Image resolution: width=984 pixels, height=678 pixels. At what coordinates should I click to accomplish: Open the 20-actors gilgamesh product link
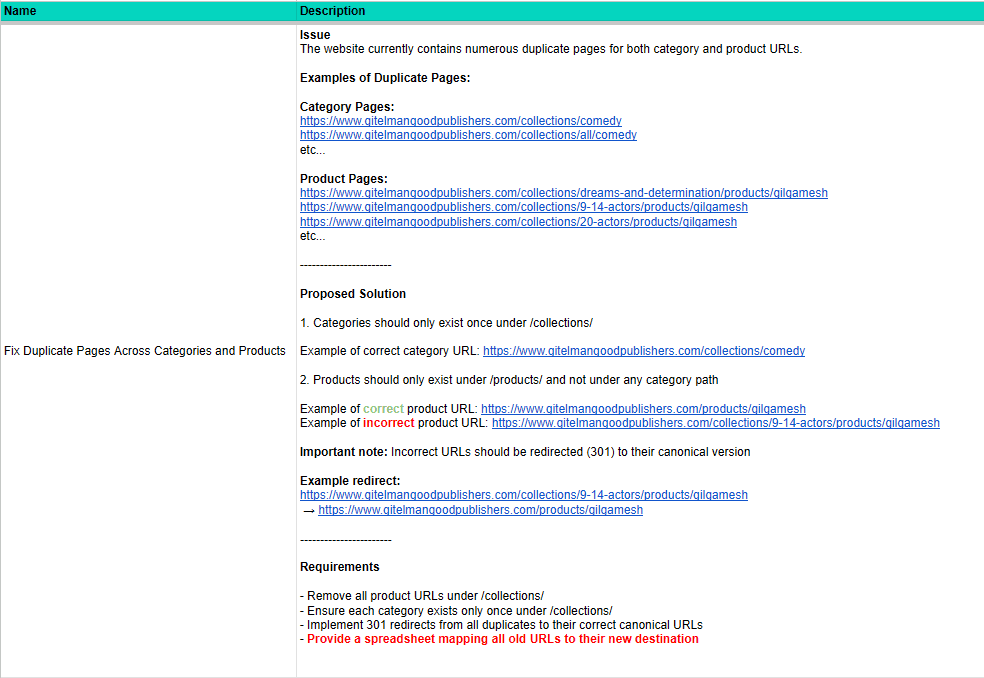518,222
